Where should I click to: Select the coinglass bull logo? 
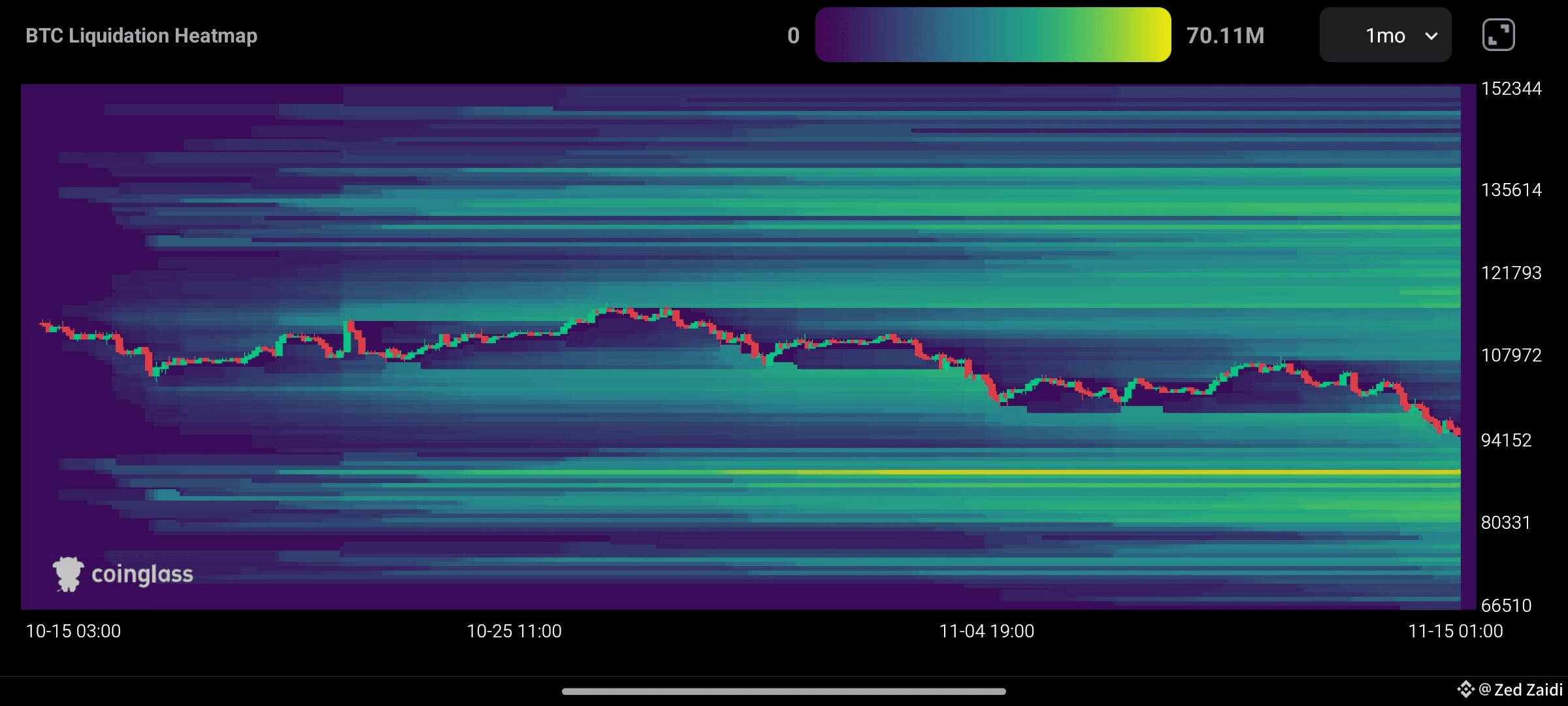(67, 573)
